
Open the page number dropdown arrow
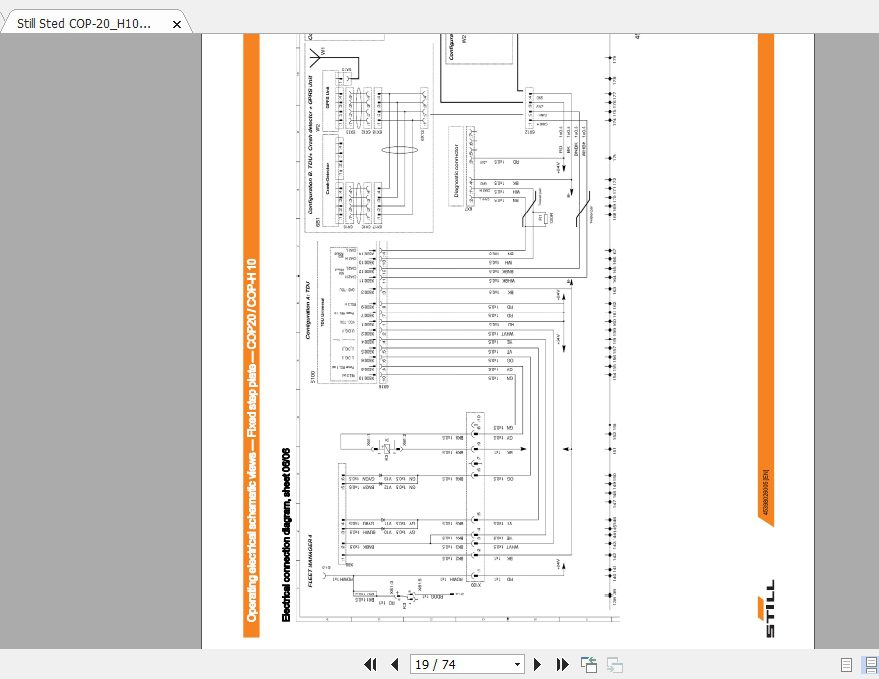coord(517,665)
